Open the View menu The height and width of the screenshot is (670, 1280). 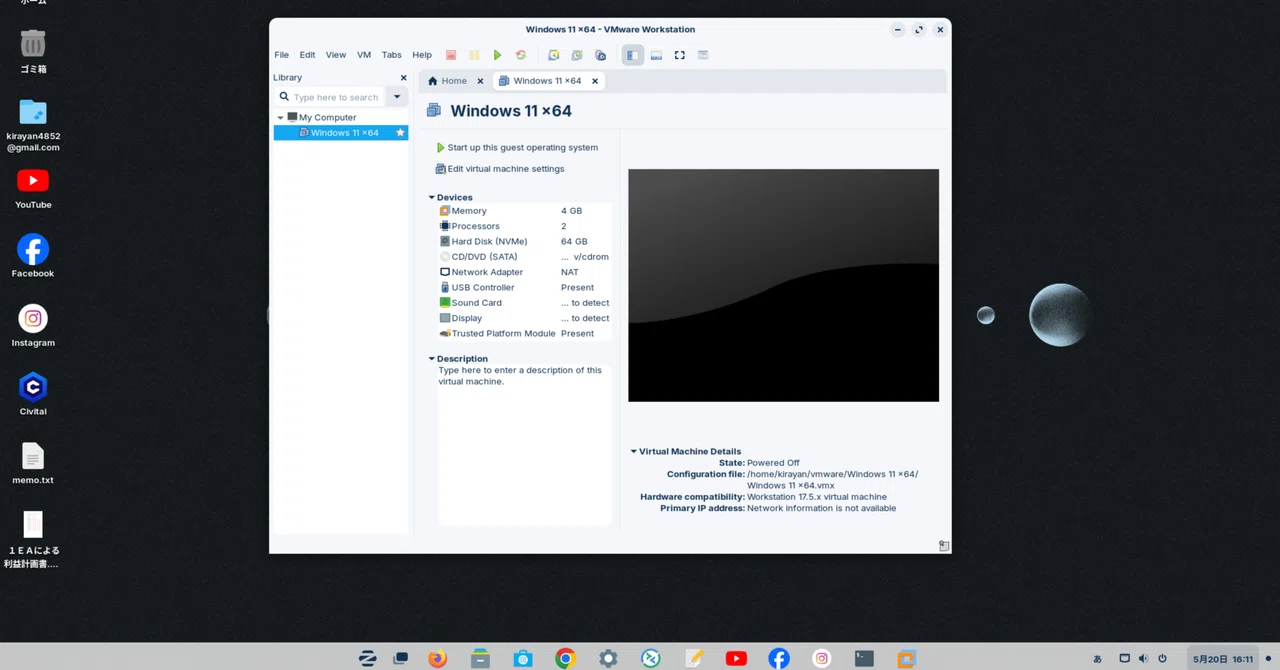click(336, 55)
